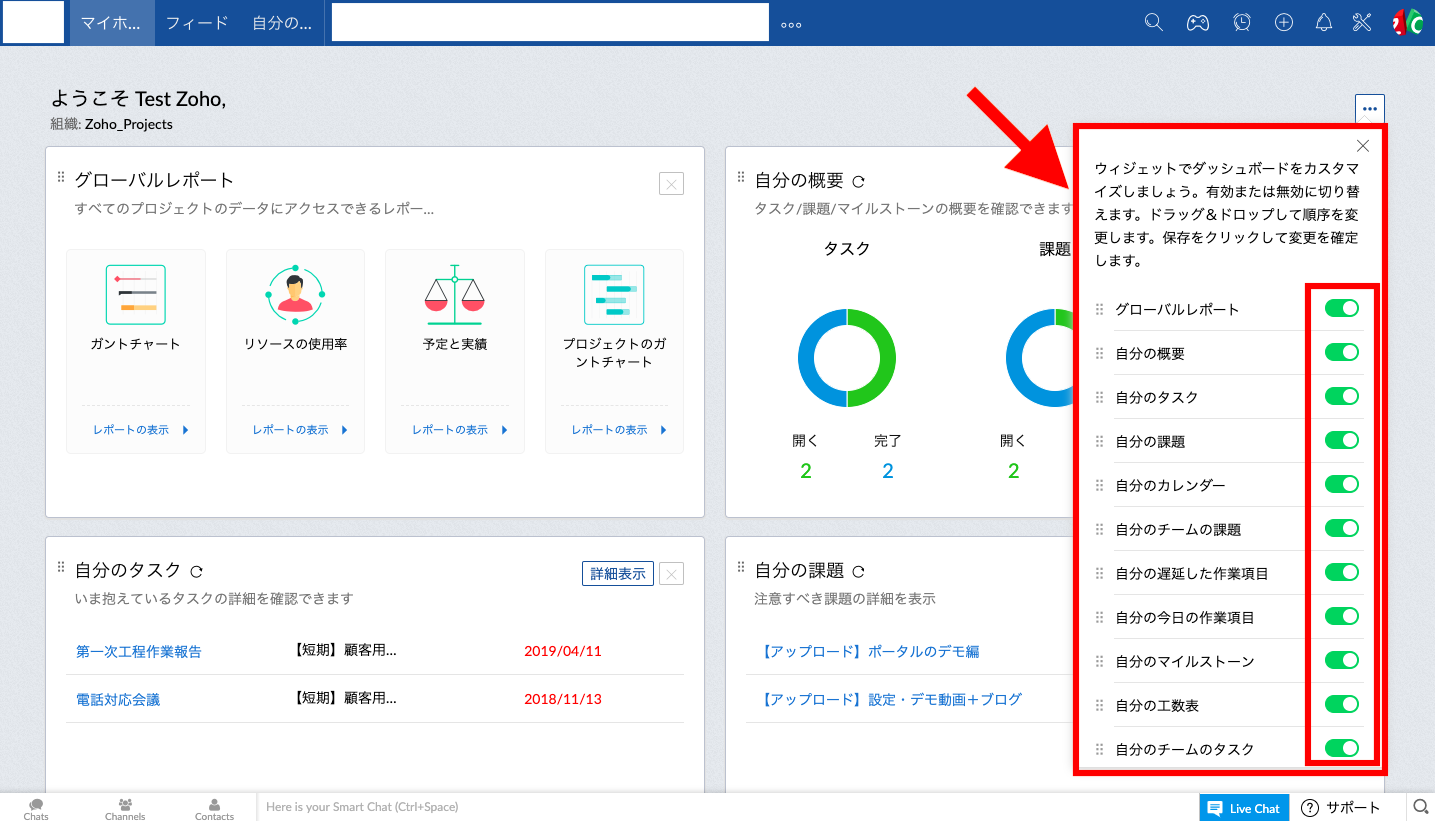Viewport: 1435px width, 821px height.
Task: Open user profile avatar
Action: (x=1407, y=22)
